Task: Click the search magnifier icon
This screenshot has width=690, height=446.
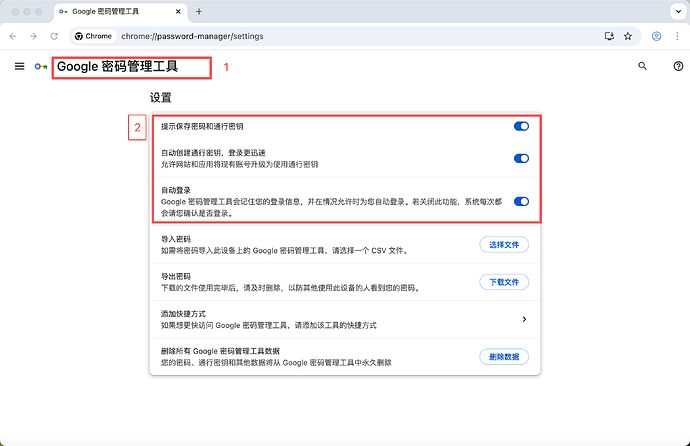Action: click(x=643, y=66)
